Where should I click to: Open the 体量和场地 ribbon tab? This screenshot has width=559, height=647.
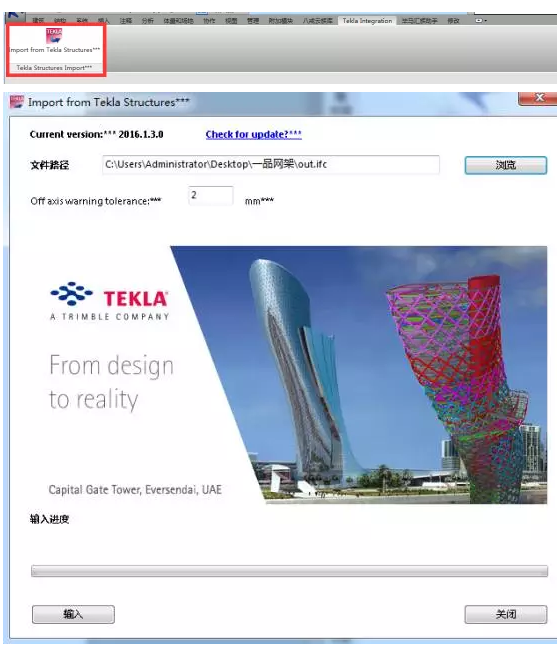click(x=178, y=21)
